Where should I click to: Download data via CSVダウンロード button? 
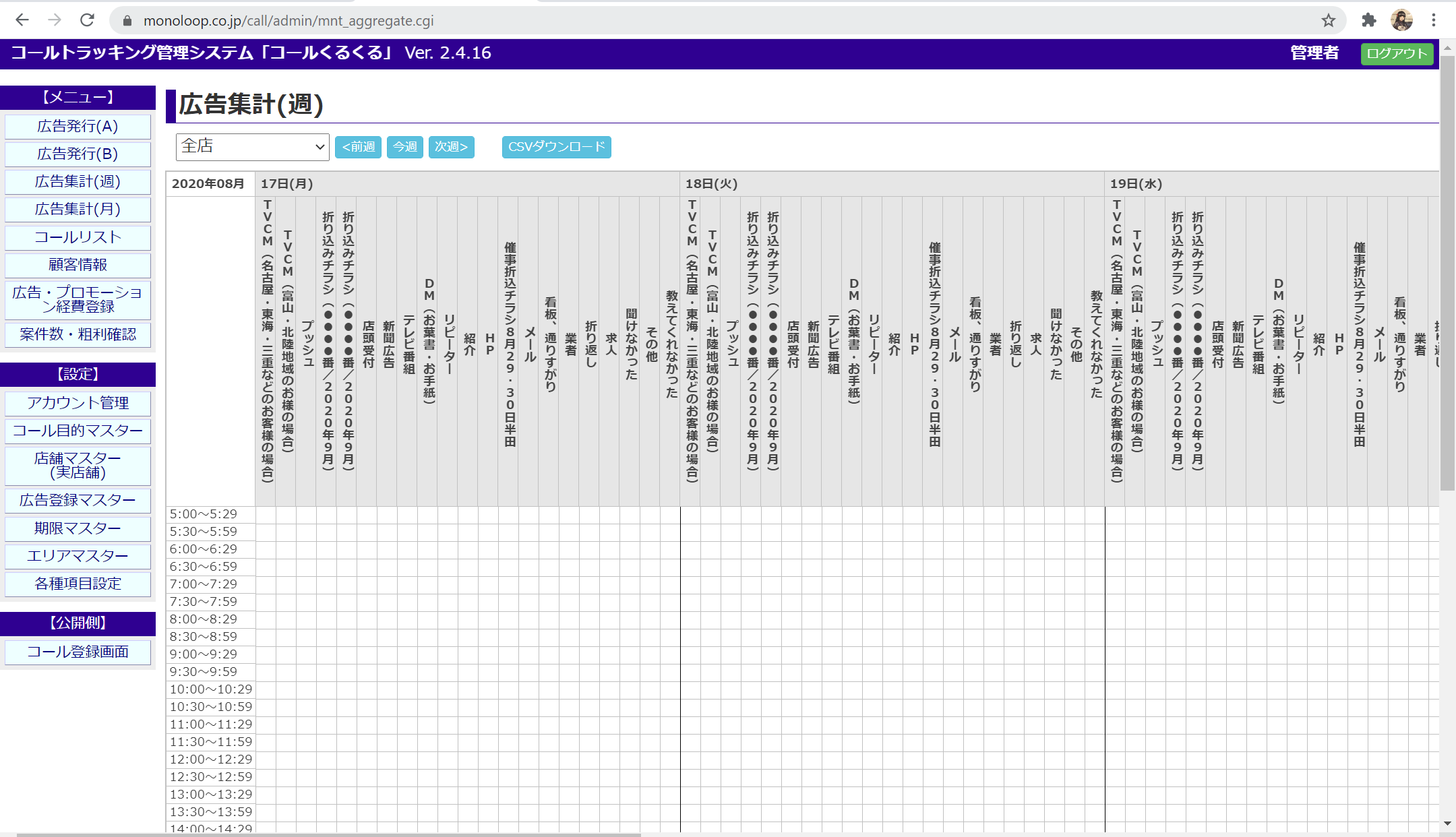(556, 146)
